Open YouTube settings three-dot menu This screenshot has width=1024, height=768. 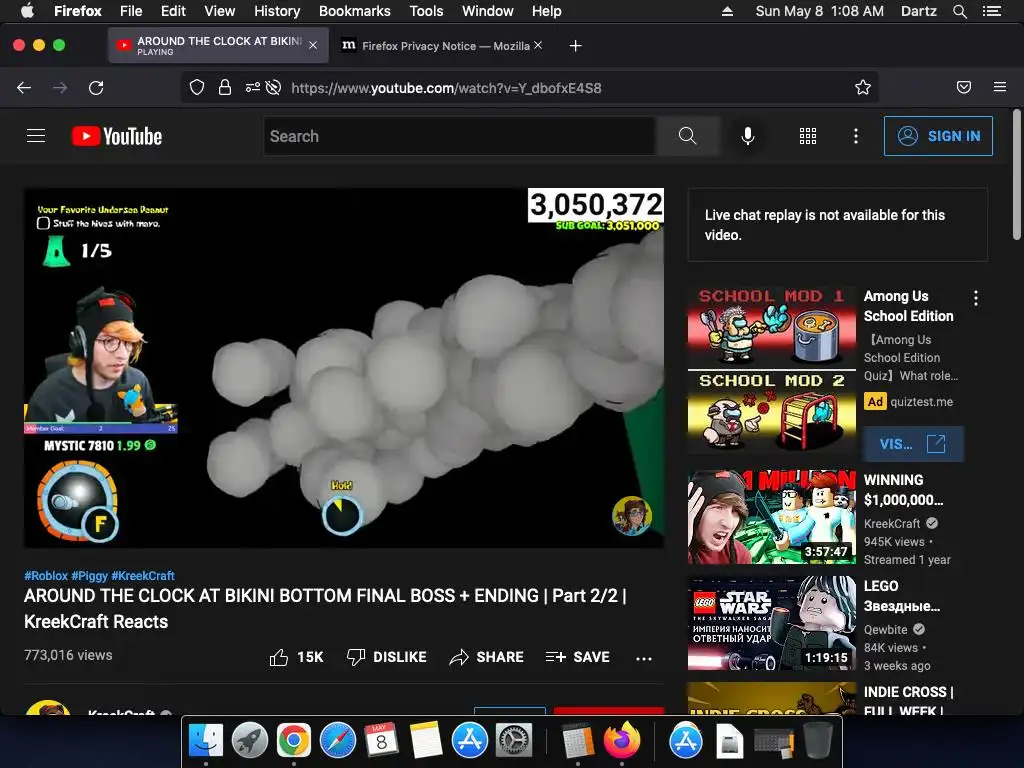pyautogui.click(x=856, y=136)
